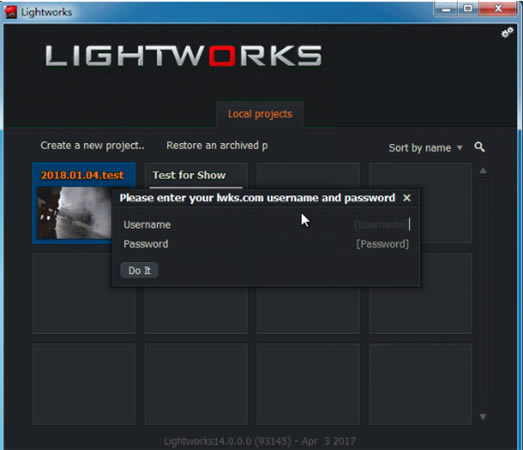Image resolution: width=523 pixels, height=450 pixels.
Task: Select the Test for Show project
Action: pyautogui.click(x=189, y=175)
